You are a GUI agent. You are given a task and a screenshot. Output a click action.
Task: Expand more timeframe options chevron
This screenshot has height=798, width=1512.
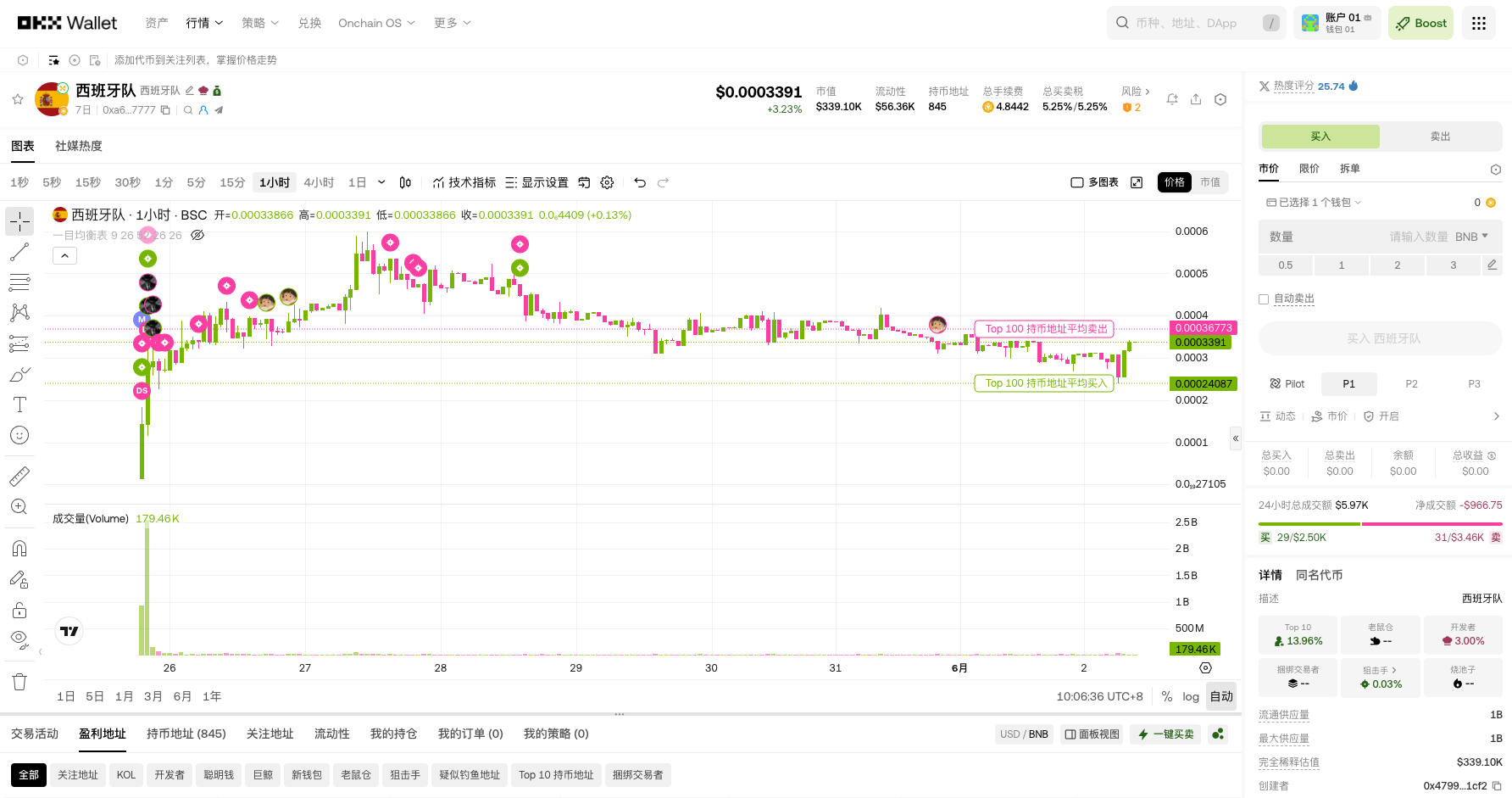pos(381,182)
